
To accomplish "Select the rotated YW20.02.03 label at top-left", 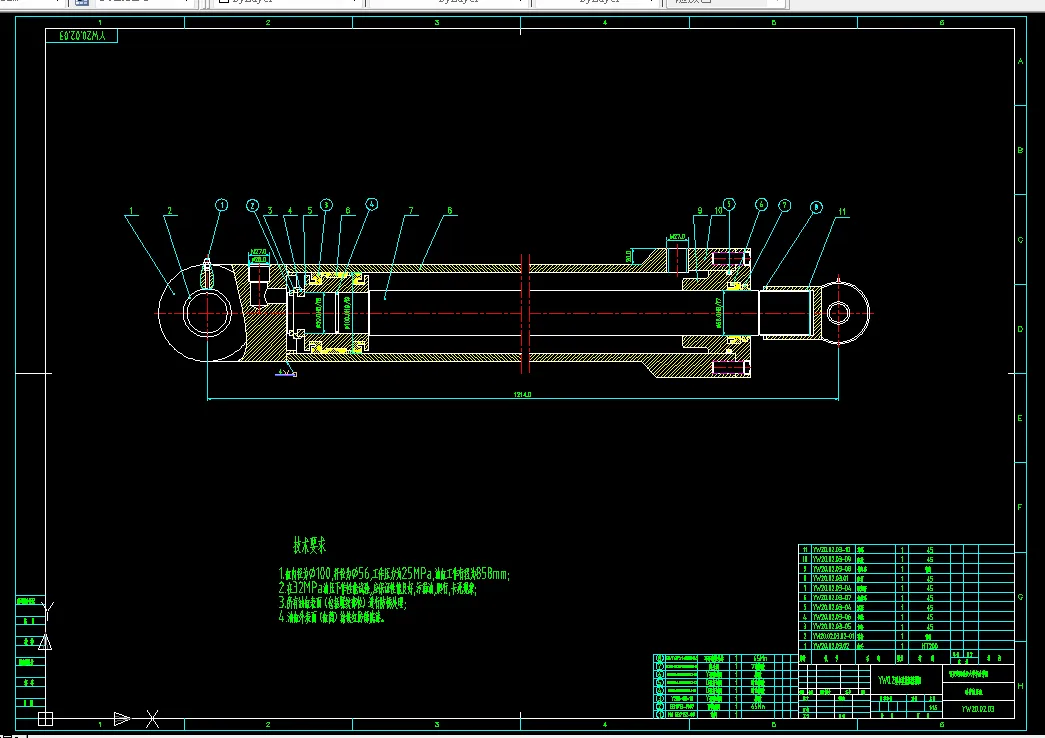I will (82, 35).
